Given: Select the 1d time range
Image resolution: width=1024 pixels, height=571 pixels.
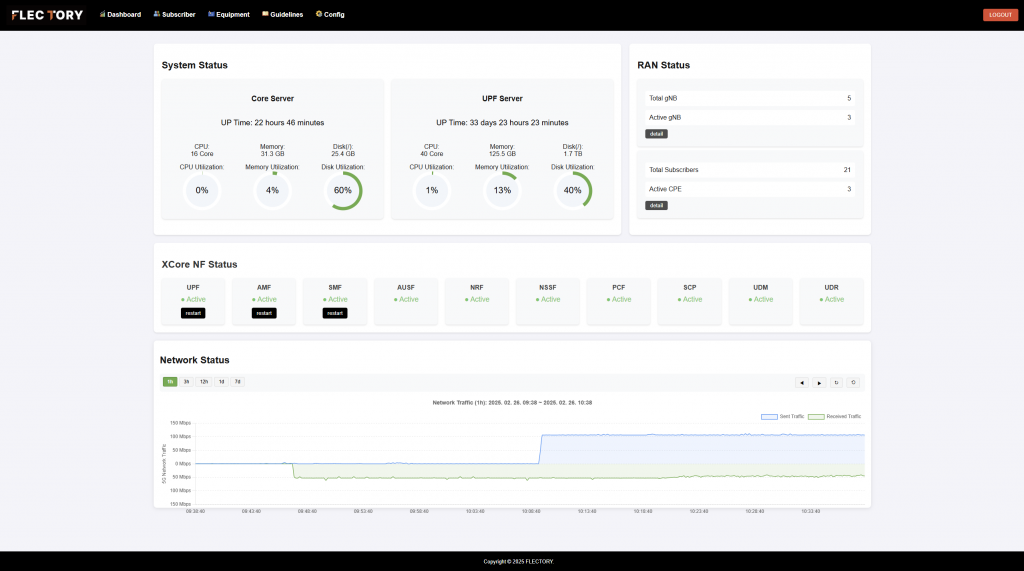Looking at the screenshot, I should tap(221, 382).
